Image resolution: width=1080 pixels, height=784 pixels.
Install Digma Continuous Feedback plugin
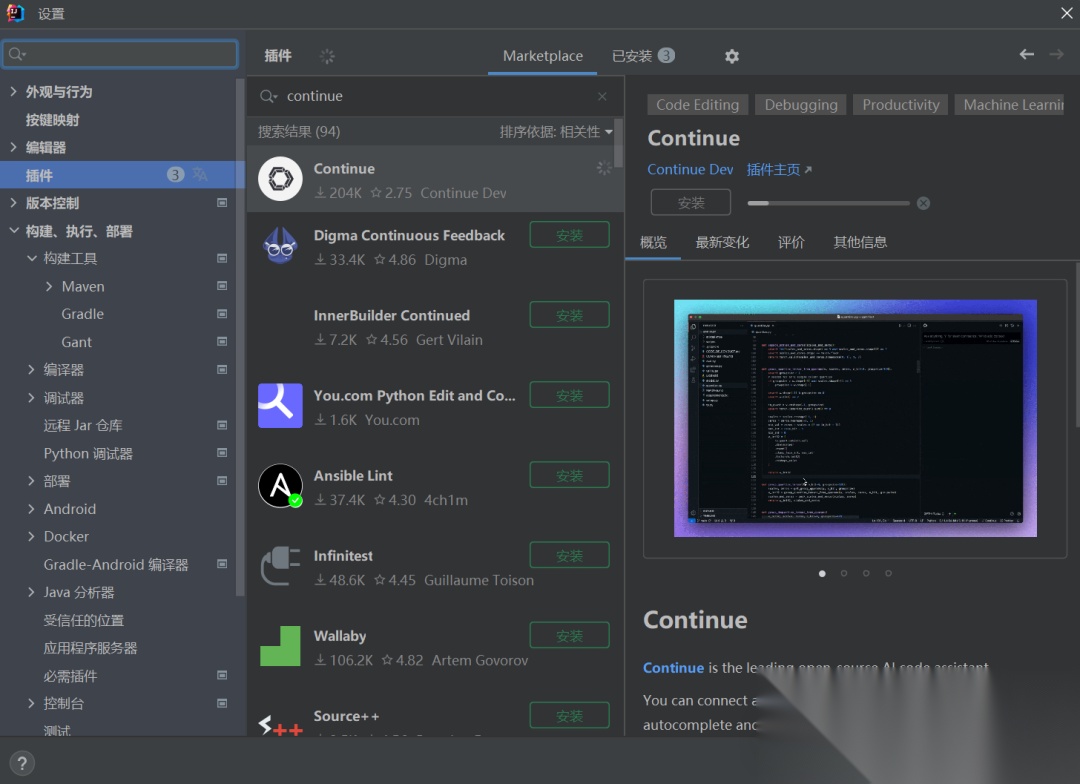[x=570, y=235]
